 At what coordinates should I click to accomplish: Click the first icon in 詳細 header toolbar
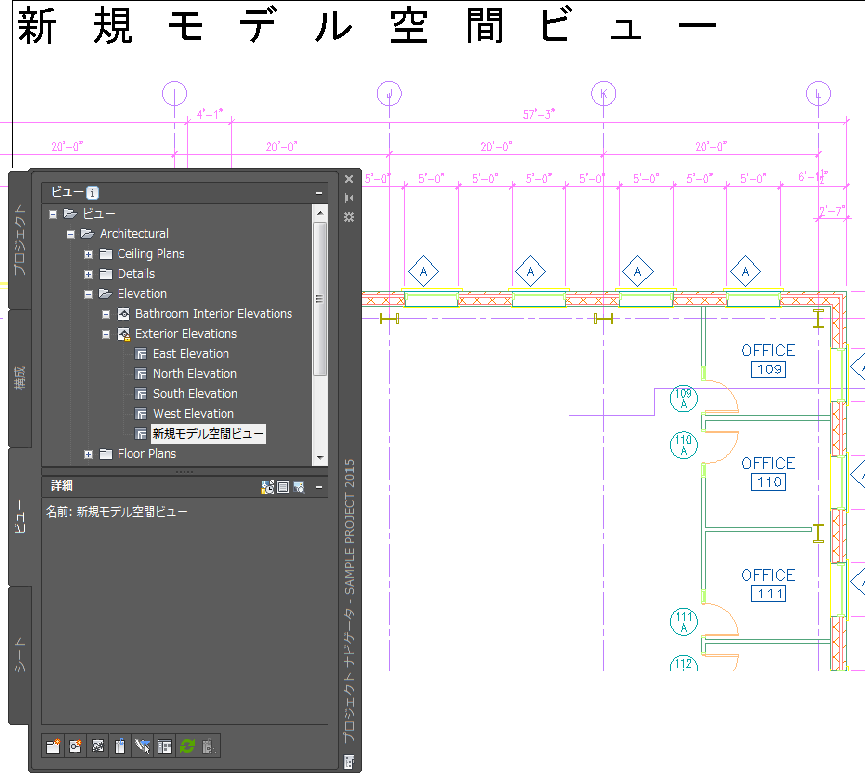coord(268,487)
